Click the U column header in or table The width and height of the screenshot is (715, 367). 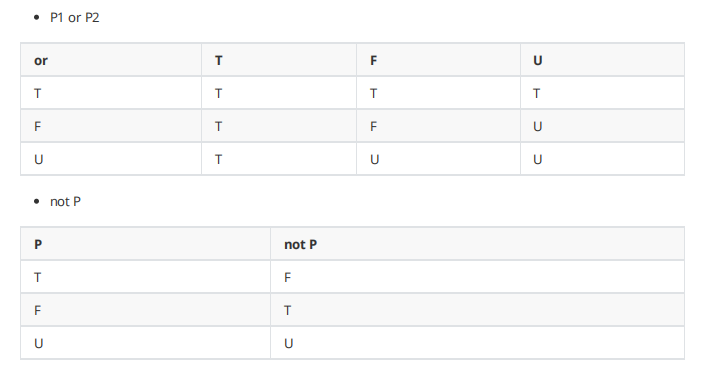click(602, 60)
